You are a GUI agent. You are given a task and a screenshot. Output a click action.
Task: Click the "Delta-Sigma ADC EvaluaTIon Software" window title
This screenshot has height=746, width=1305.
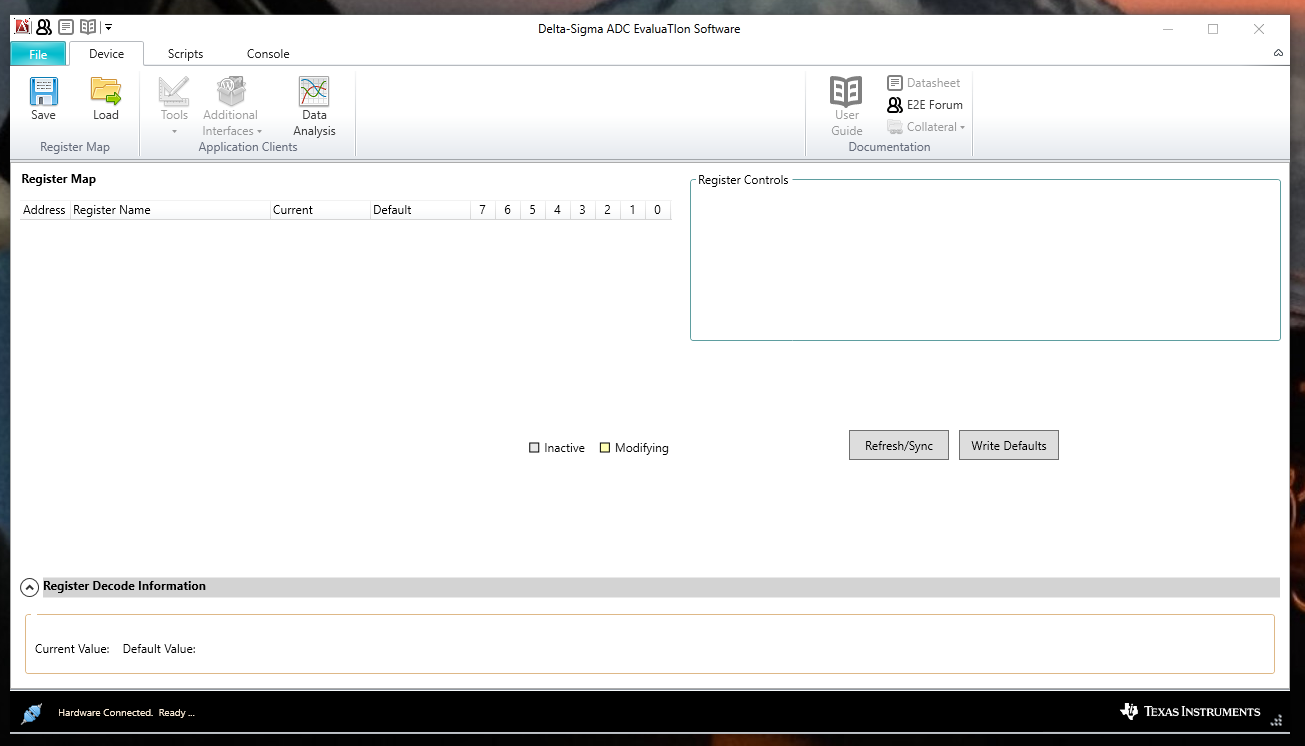tap(639, 29)
